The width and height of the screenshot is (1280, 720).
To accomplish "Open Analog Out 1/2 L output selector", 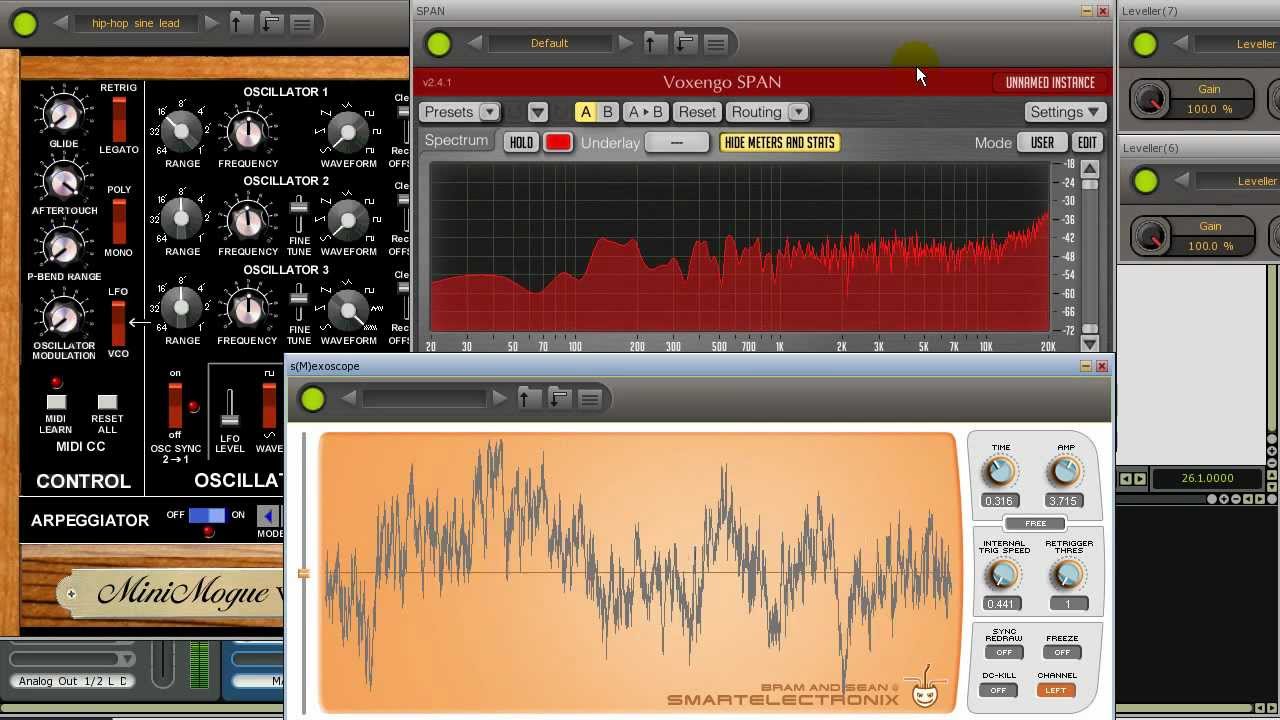I will (x=74, y=681).
